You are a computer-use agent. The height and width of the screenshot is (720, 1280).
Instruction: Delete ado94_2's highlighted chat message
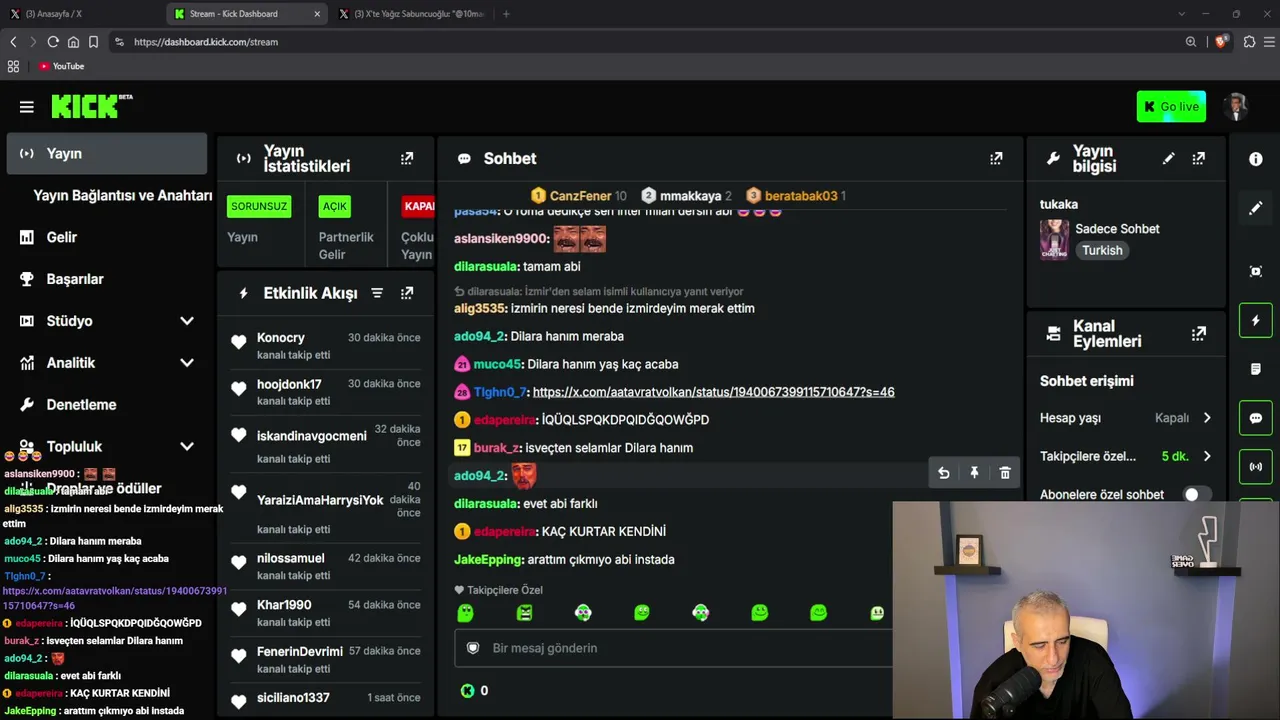click(x=1005, y=473)
